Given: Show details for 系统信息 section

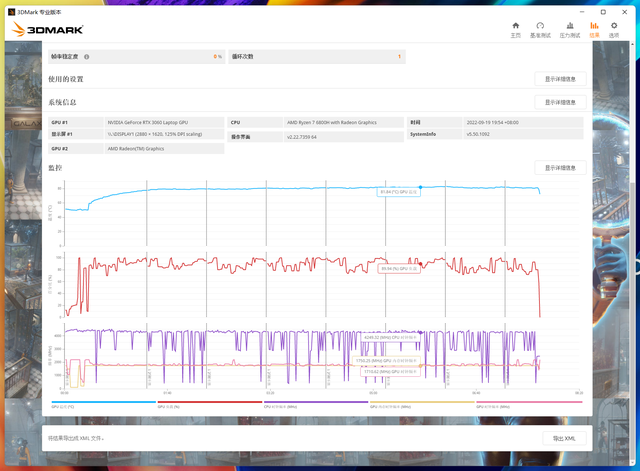Looking at the screenshot, I should coord(560,102).
